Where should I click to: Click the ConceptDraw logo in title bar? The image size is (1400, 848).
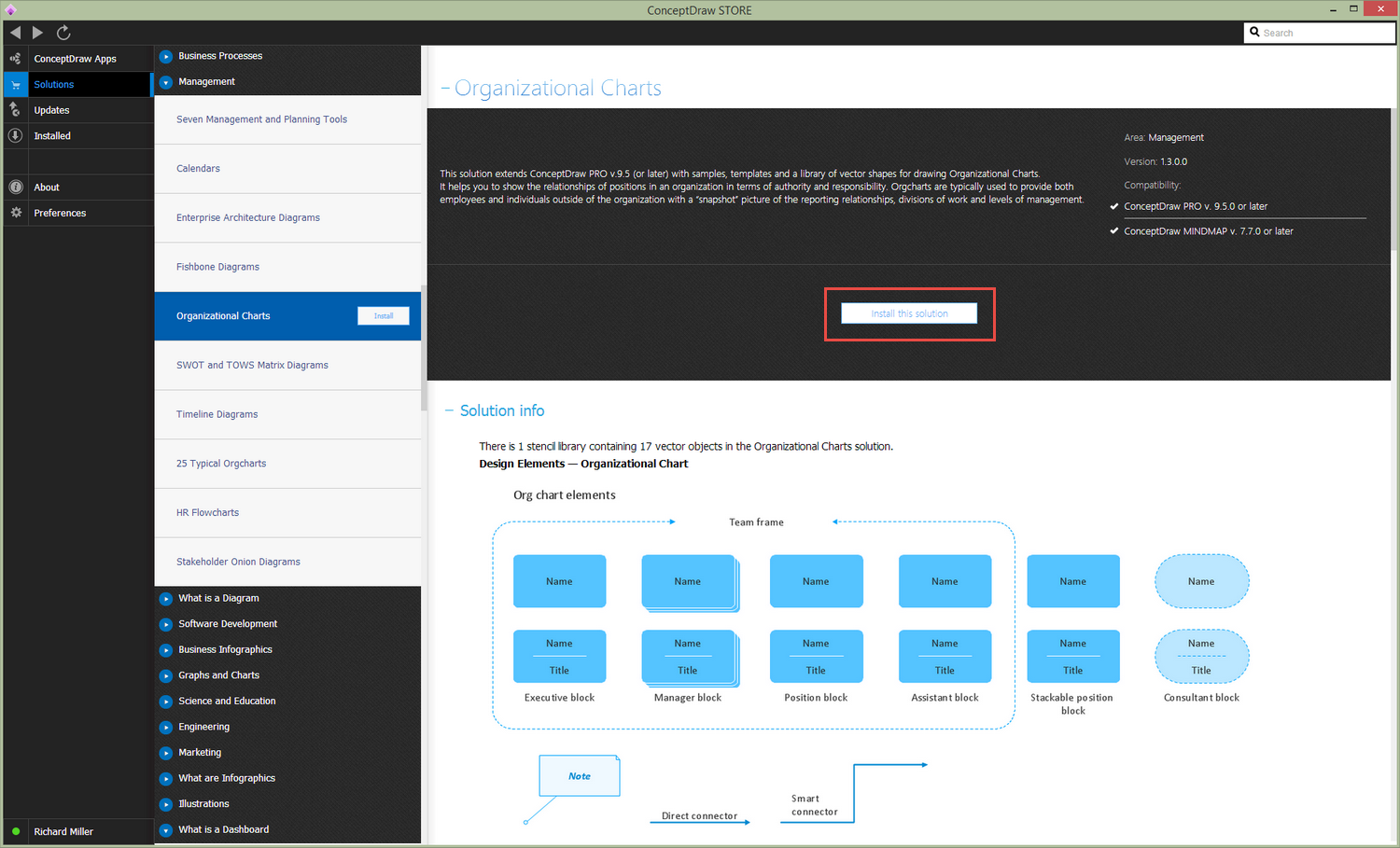click(10, 10)
